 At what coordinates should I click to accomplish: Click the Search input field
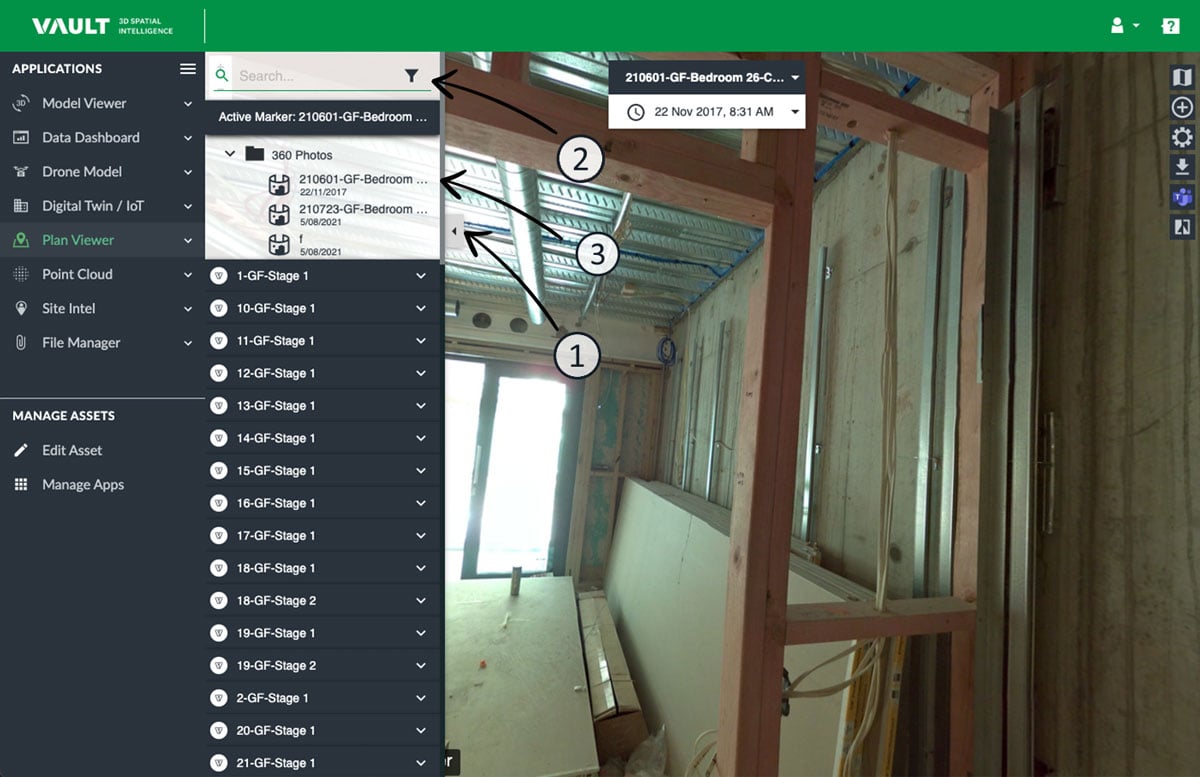(315, 76)
